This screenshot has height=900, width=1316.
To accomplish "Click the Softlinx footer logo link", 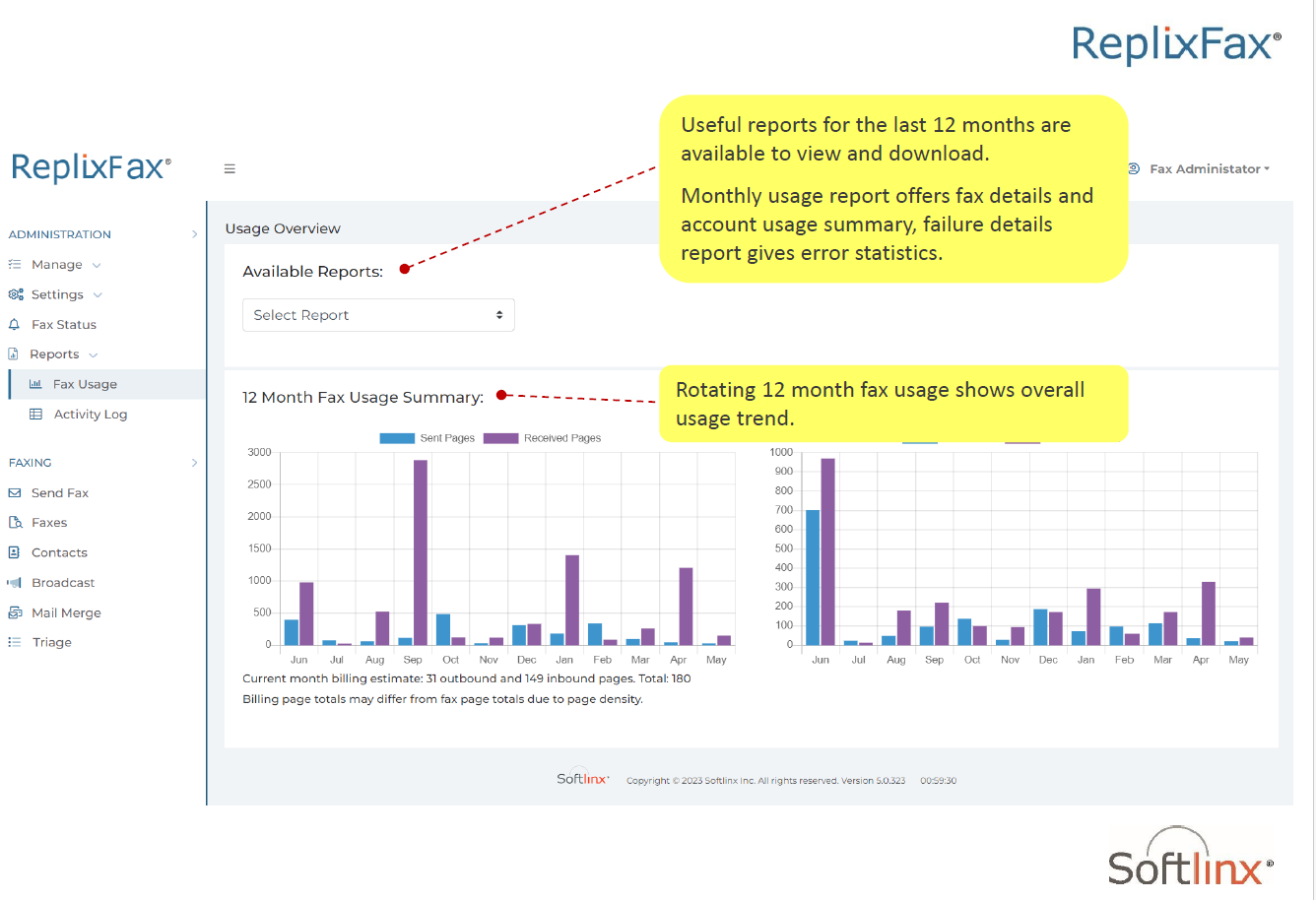I will point(582,779).
